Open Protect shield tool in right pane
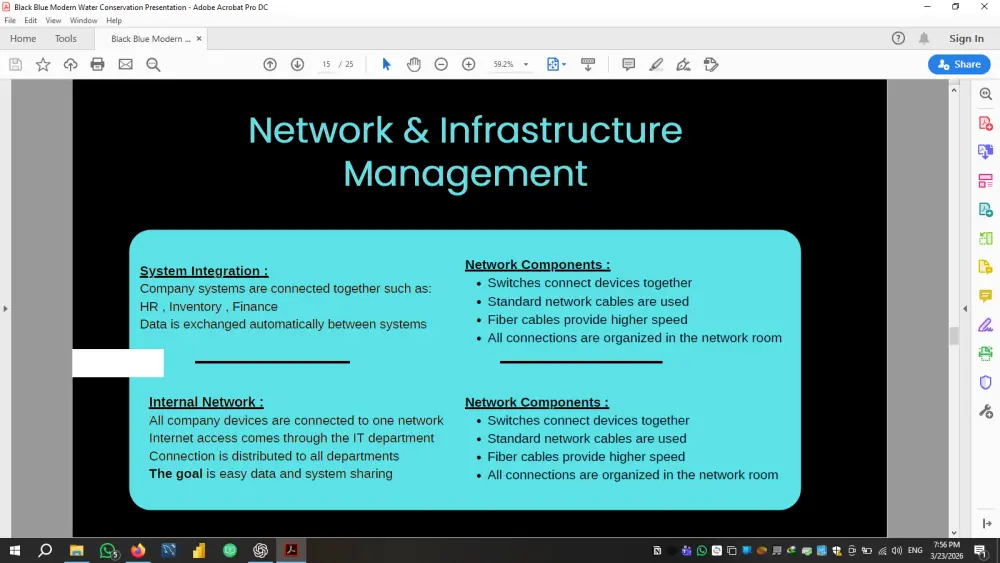 (x=985, y=383)
